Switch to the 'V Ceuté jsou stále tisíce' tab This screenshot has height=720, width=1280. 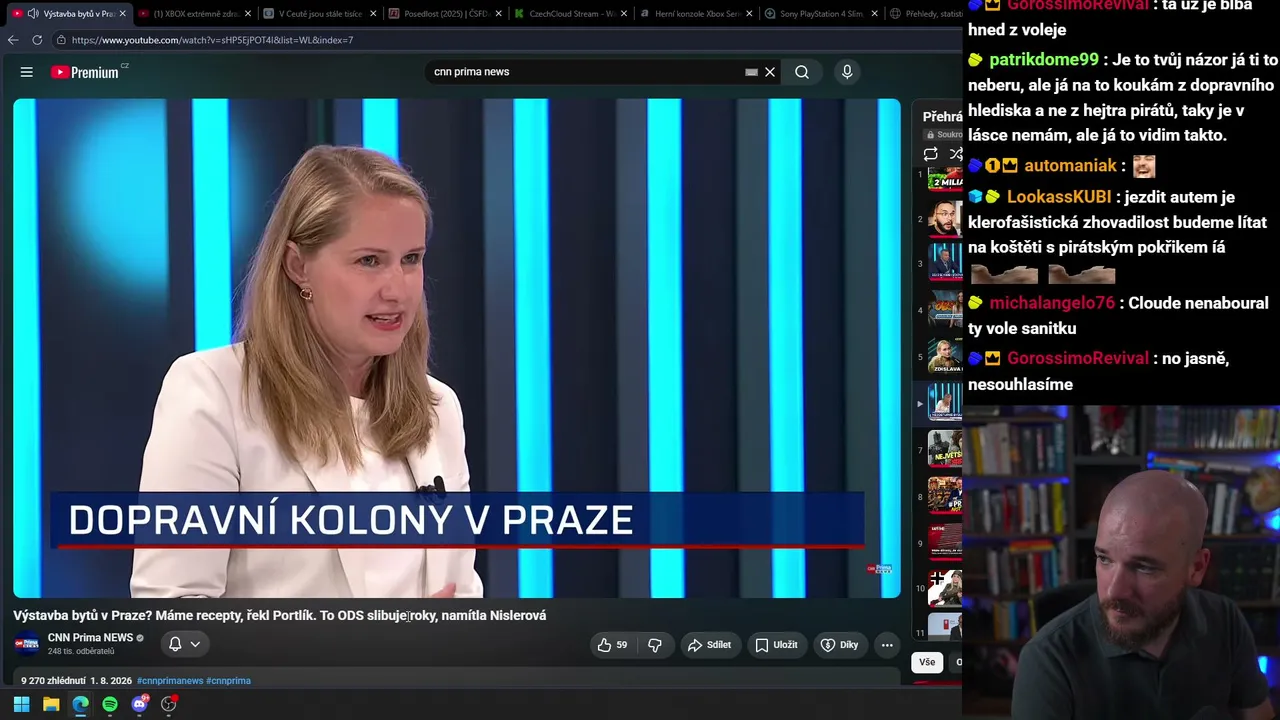click(320, 14)
